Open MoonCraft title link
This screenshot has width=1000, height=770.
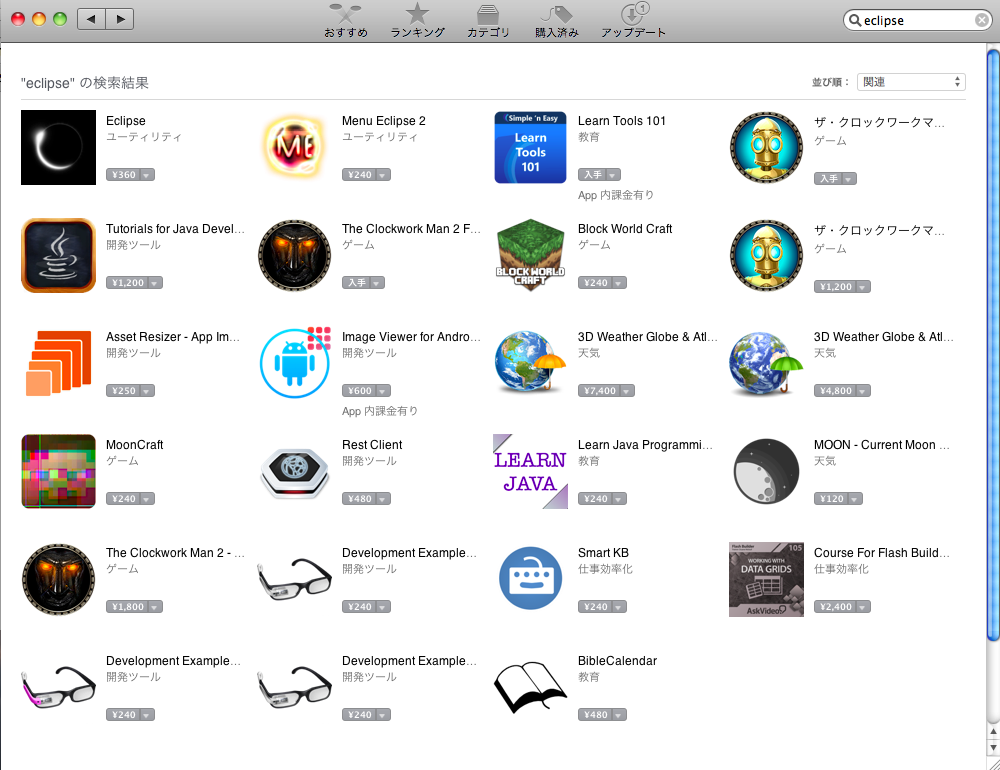tap(135, 445)
